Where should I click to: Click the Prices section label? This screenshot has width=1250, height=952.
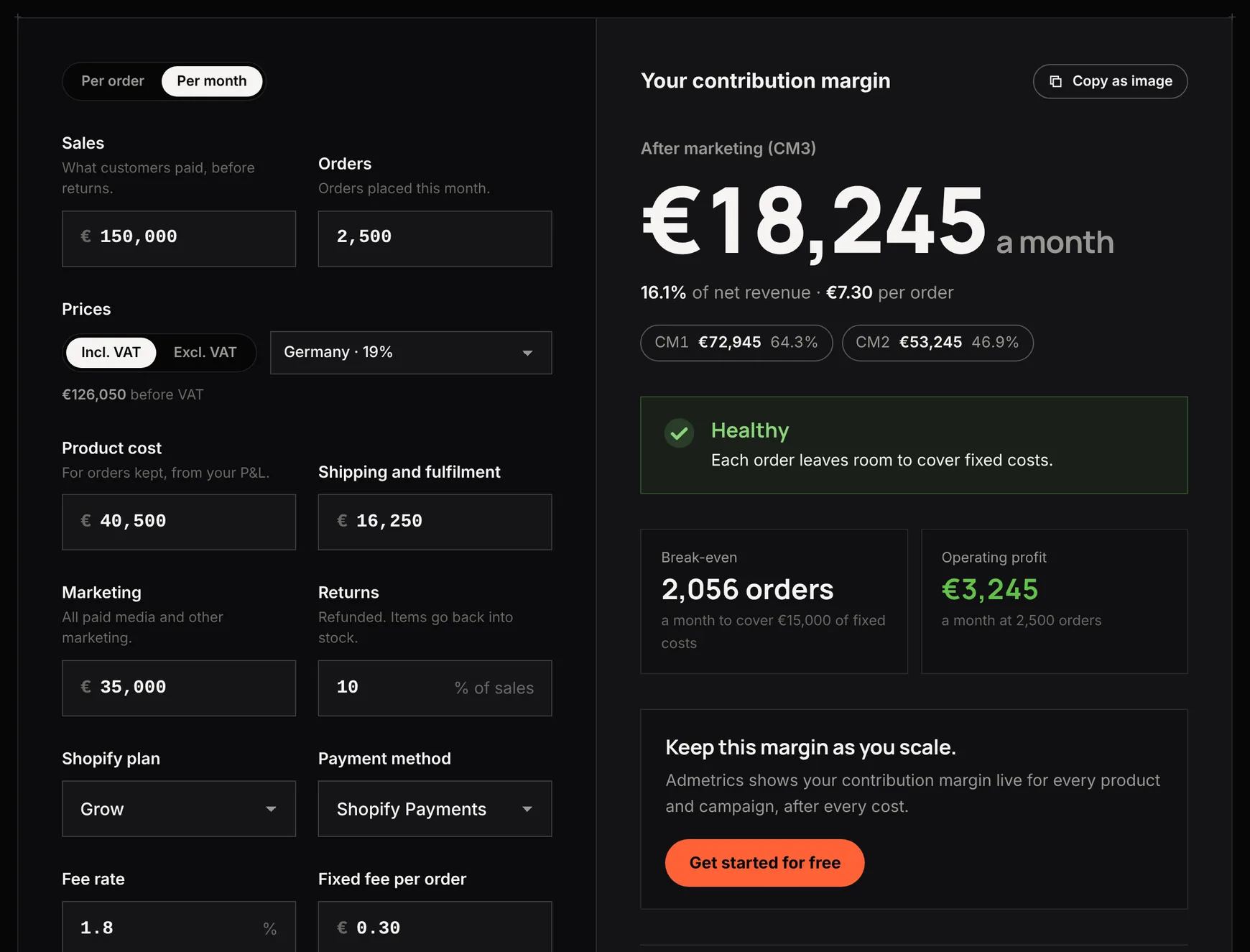tap(86, 309)
